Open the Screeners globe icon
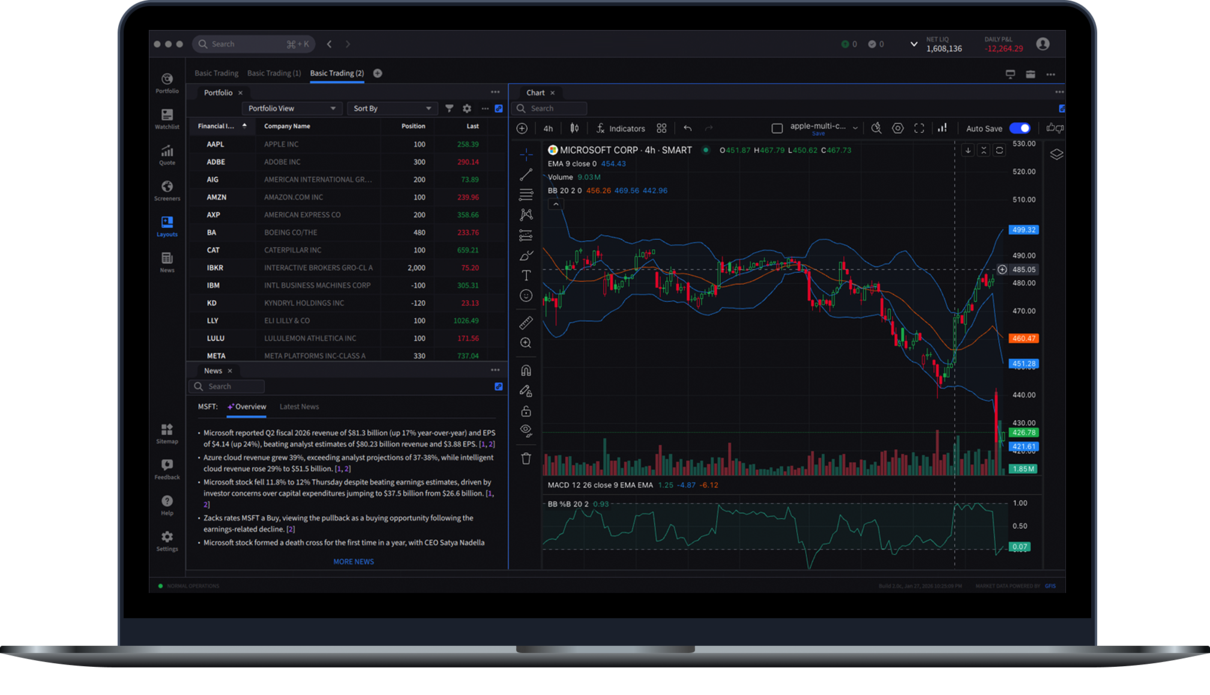Screen dimensions: 1210x695 167,190
